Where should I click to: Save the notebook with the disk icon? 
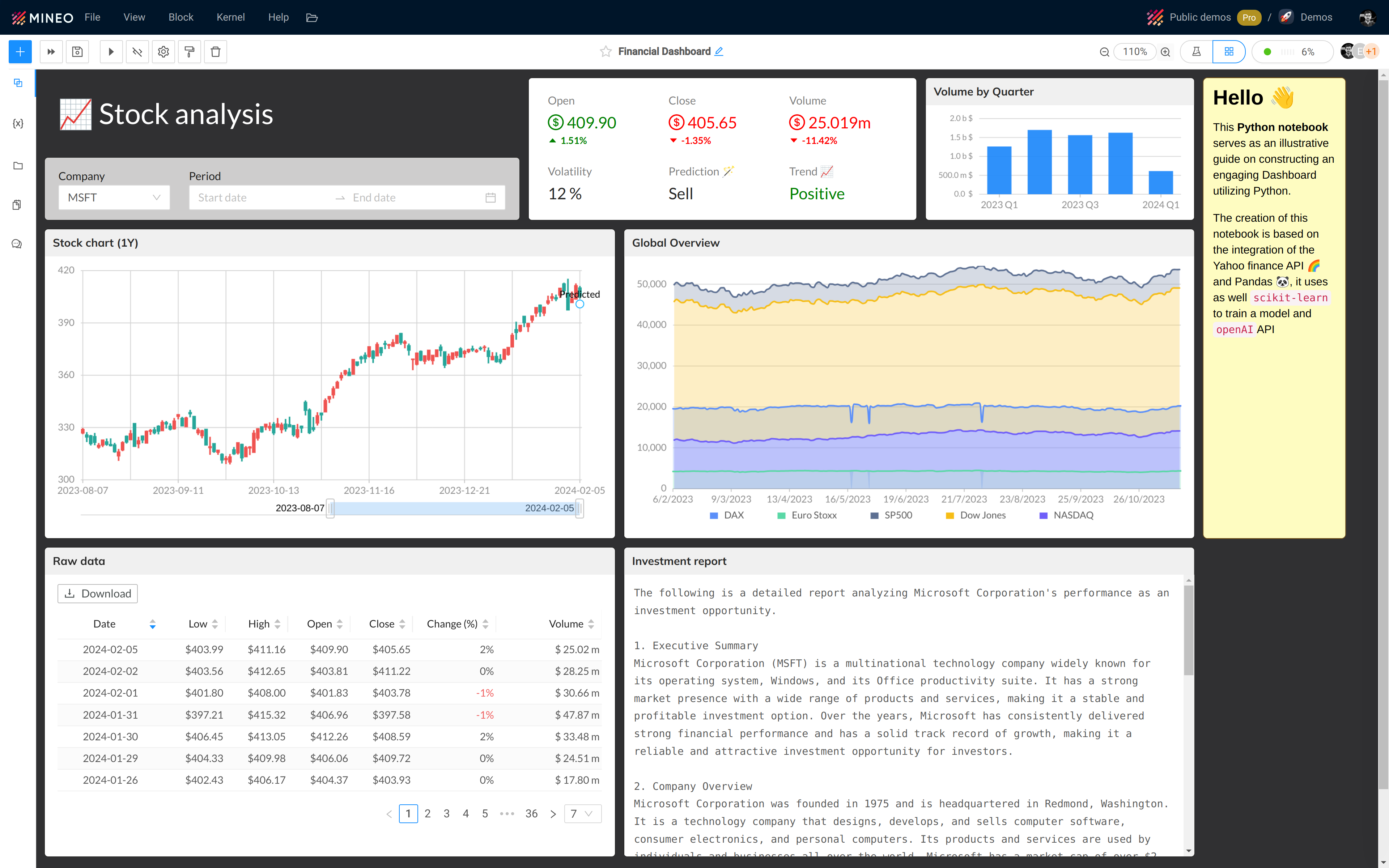(77, 52)
